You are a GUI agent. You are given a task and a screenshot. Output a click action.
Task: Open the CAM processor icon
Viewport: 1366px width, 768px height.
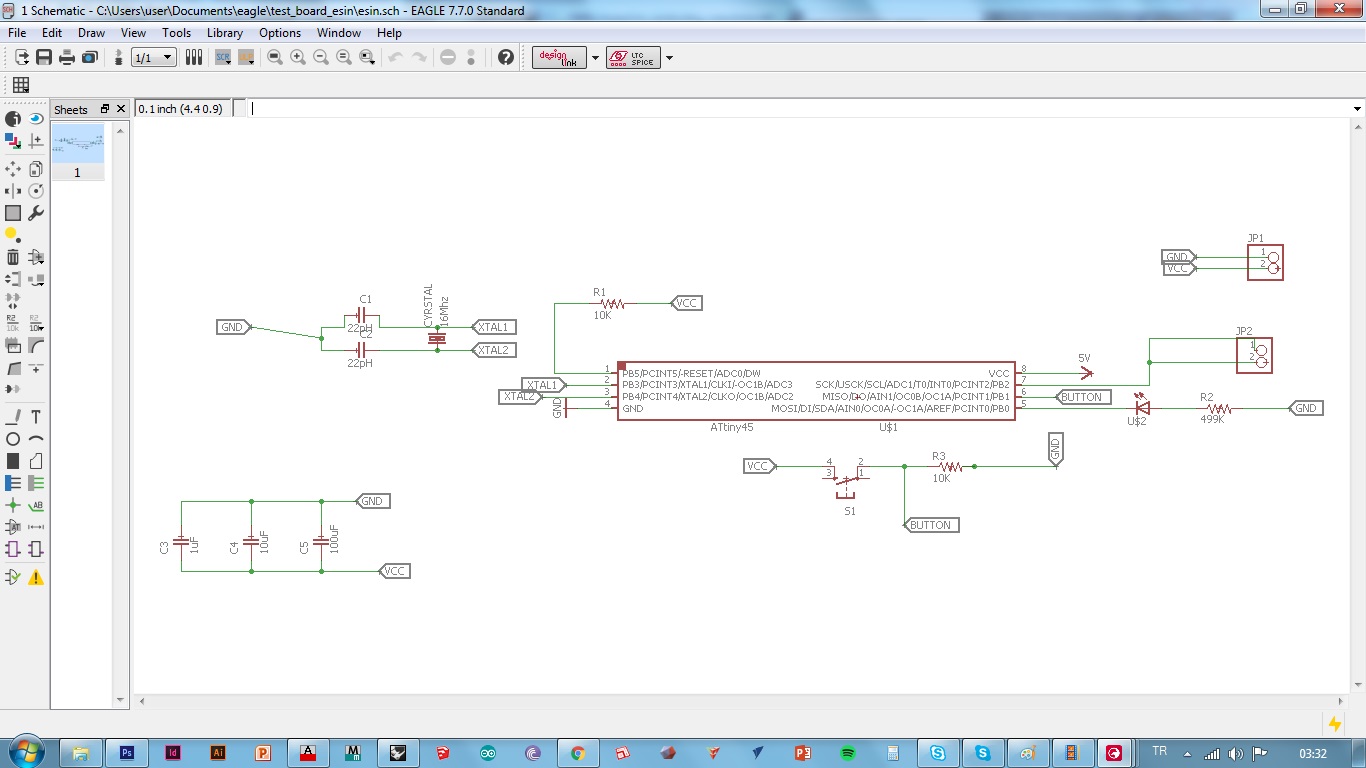(89, 57)
